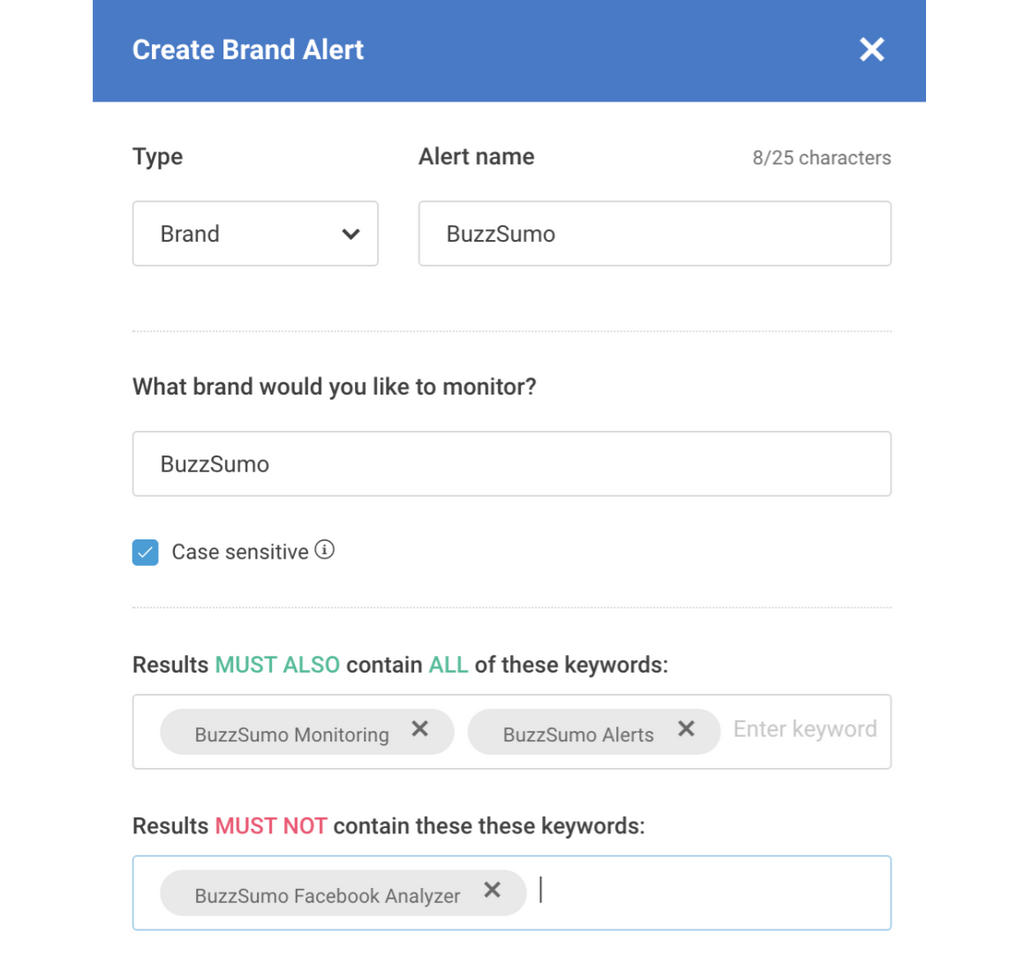
Task: Click the Enter keyword placeholder field
Action: point(804,730)
